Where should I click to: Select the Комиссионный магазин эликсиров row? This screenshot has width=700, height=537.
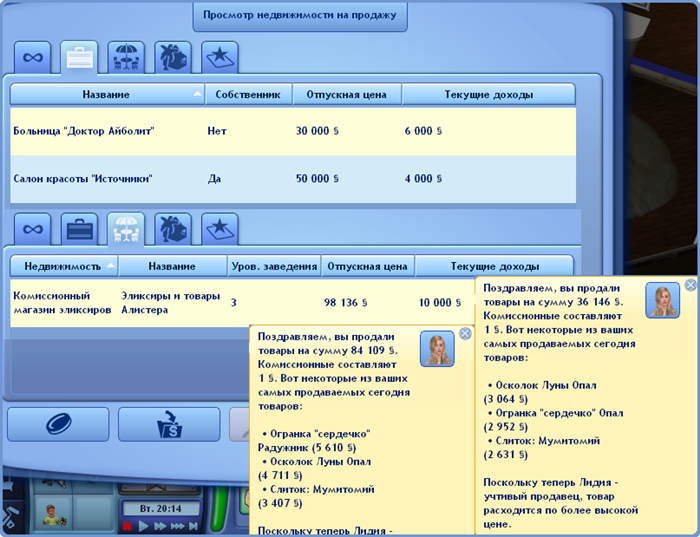(242, 303)
